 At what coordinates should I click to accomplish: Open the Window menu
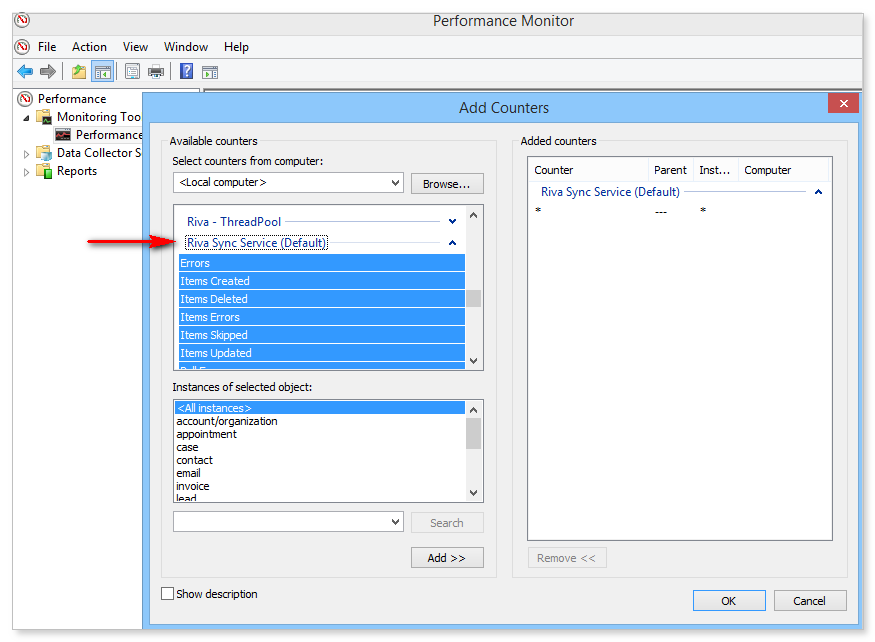pos(186,47)
